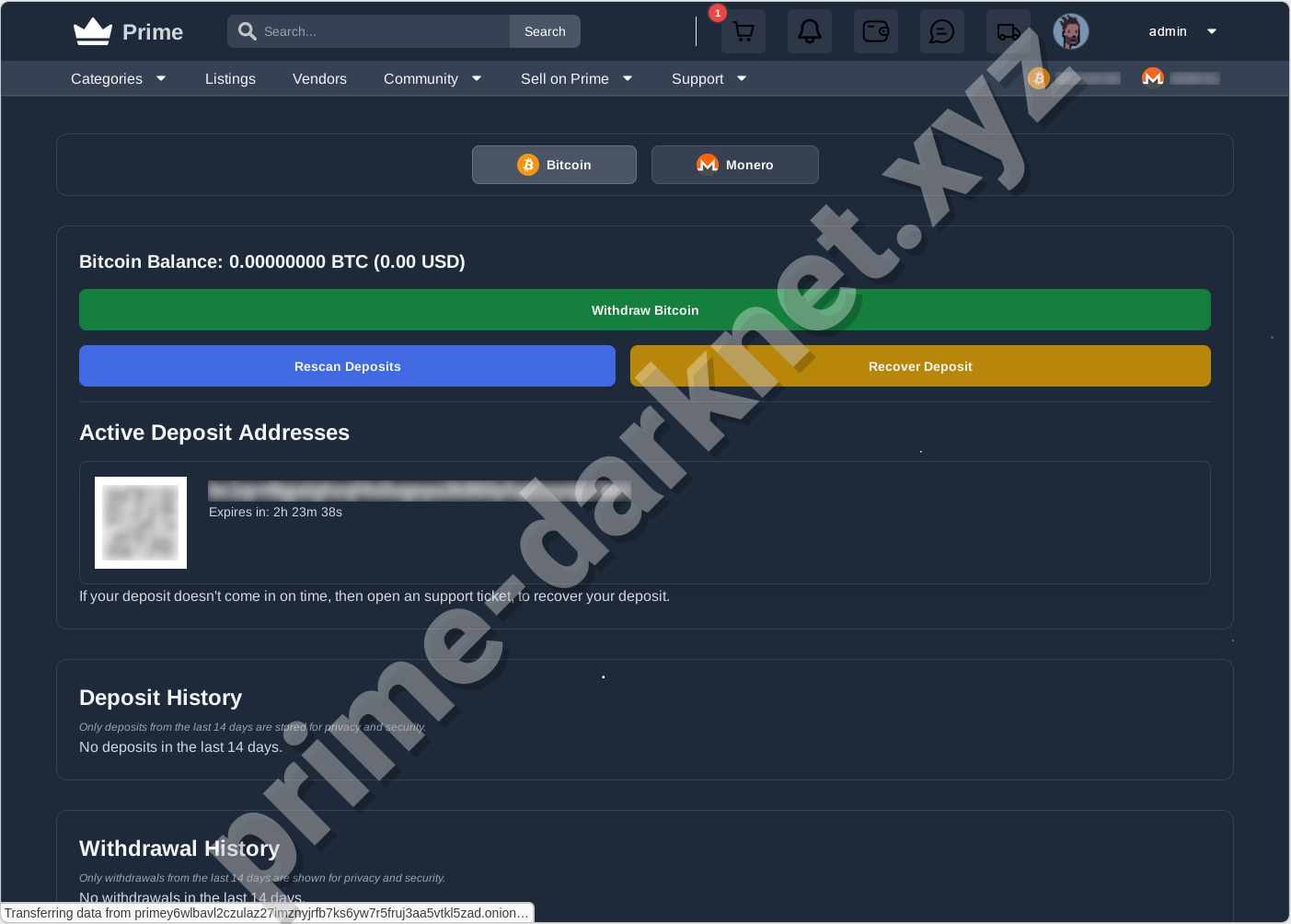Expand the admin account dropdown
The width and height of the screenshot is (1291, 924).
tap(1181, 30)
